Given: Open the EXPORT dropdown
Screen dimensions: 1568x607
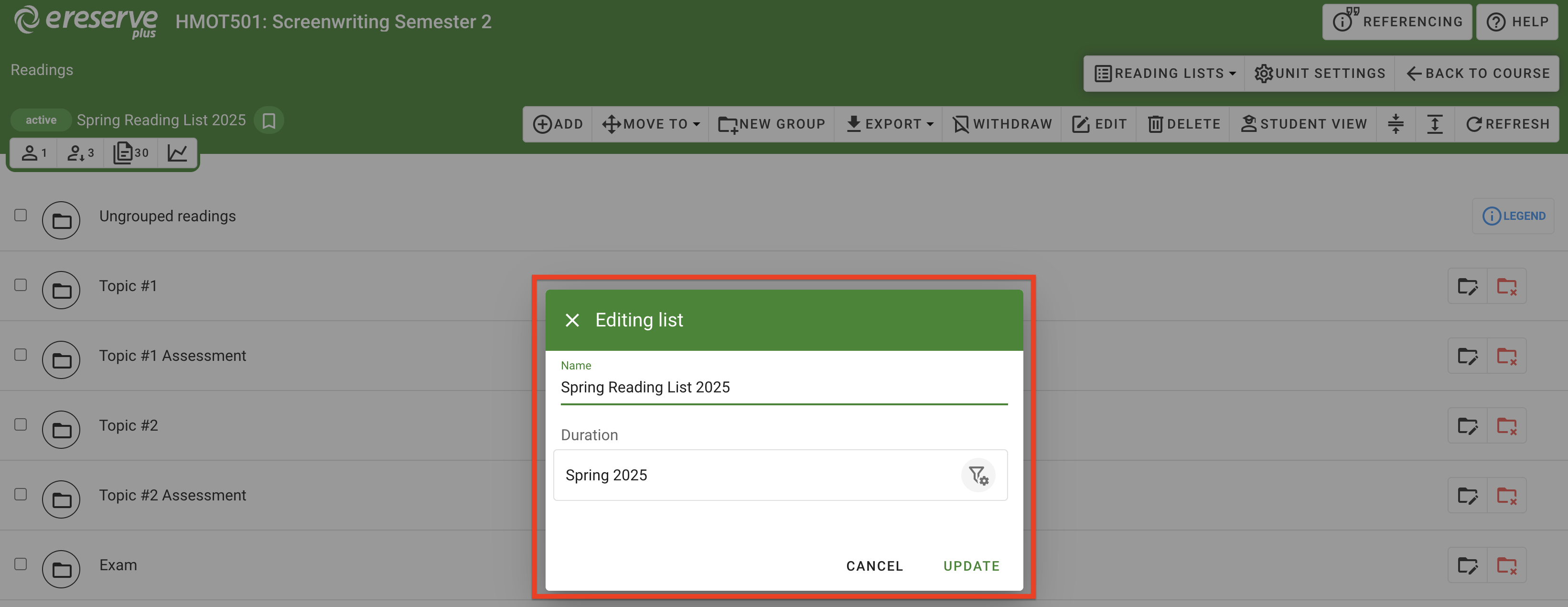Looking at the screenshot, I should pyautogui.click(x=888, y=124).
